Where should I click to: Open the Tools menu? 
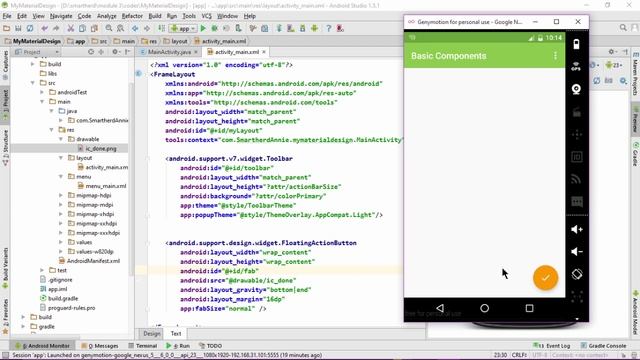(x=189, y=16)
